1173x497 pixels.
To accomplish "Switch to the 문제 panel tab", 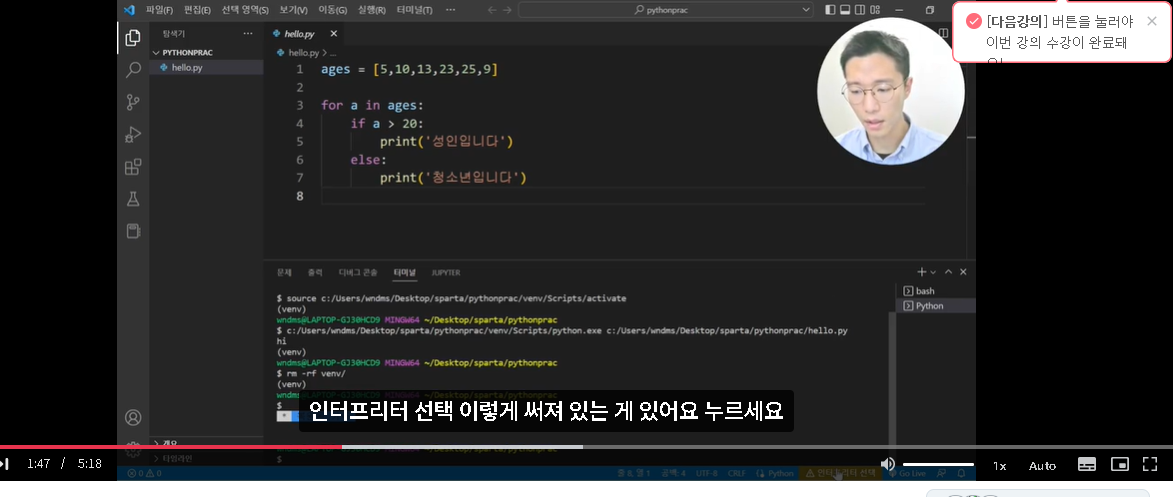I will pos(284,272).
